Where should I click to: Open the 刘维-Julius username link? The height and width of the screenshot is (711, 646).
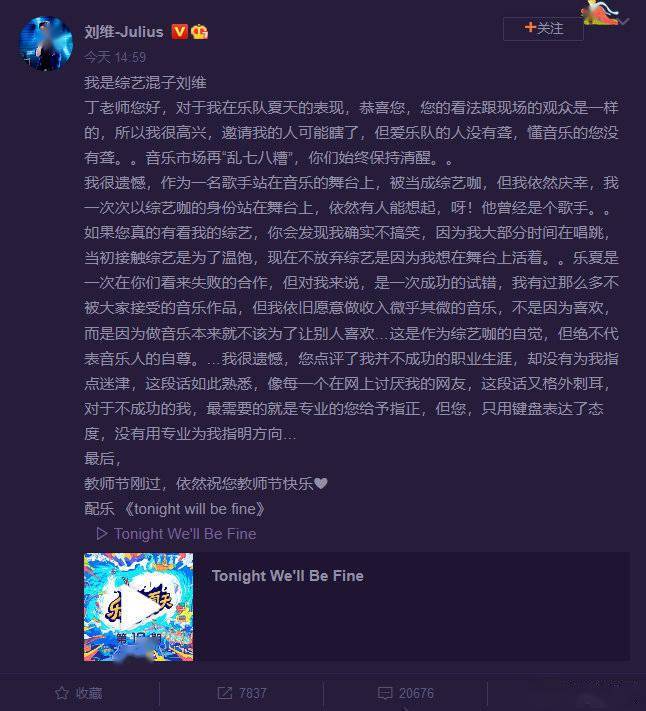click(x=124, y=32)
